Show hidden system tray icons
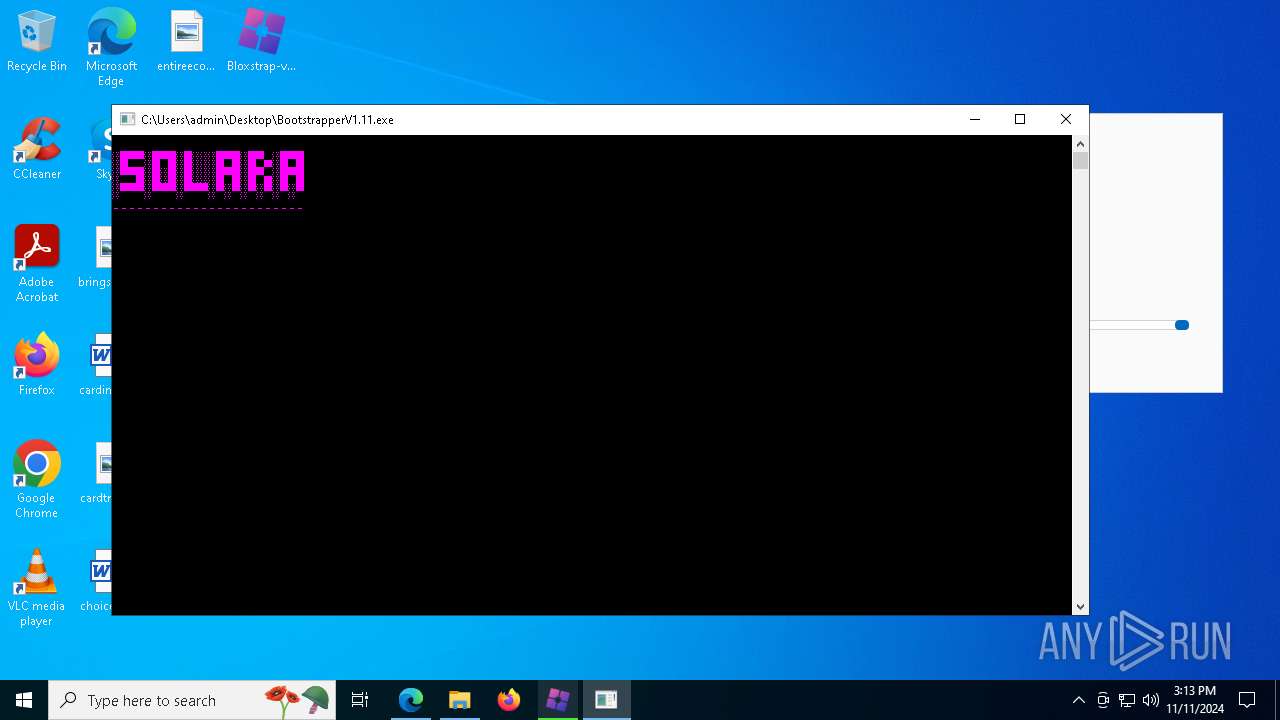Image resolution: width=1280 pixels, height=720 pixels. coord(1078,700)
